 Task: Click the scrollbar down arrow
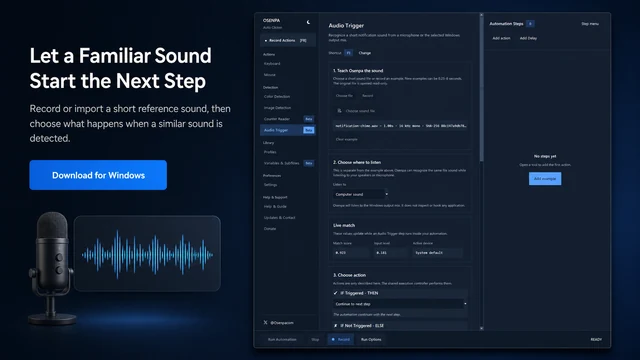coord(482,328)
